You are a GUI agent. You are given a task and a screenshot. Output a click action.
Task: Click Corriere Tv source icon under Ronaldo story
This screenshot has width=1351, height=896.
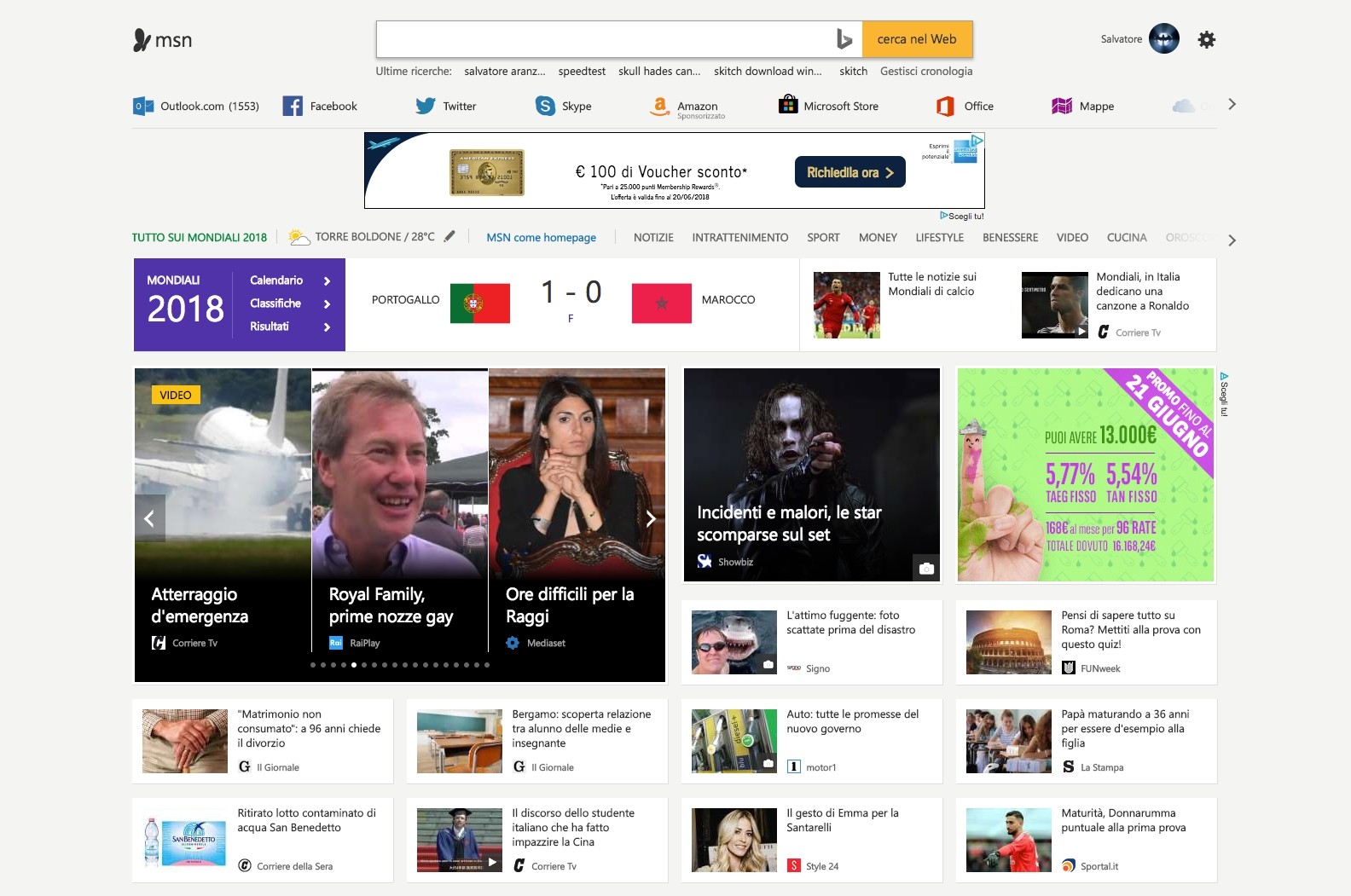pyautogui.click(x=1104, y=332)
